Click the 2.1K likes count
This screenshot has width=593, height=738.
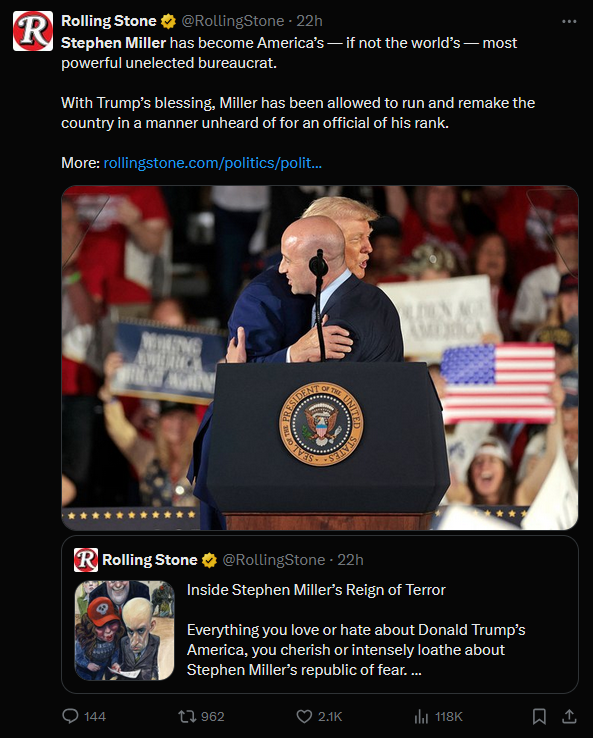click(330, 716)
